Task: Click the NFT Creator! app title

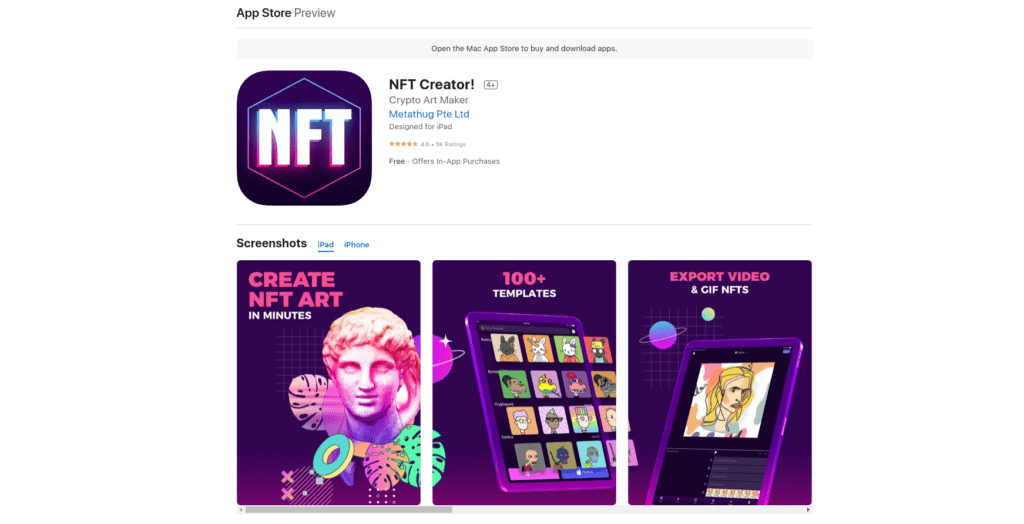Action: click(432, 84)
